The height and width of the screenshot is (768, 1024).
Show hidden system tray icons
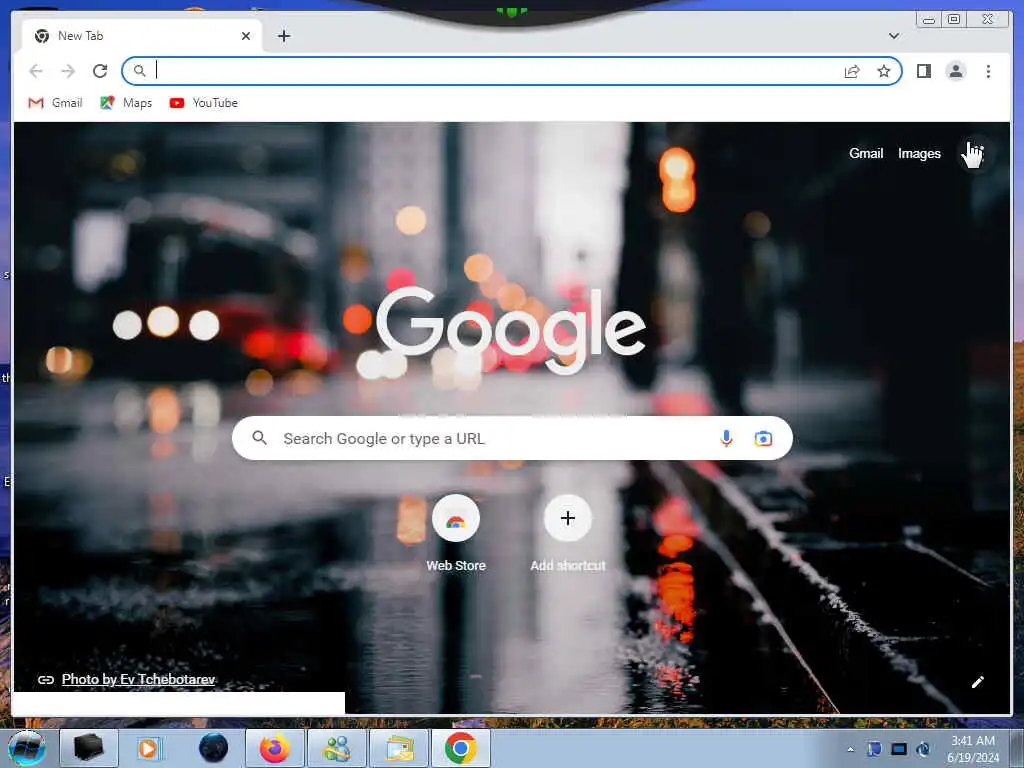pyautogui.click(x=850, y=749)
